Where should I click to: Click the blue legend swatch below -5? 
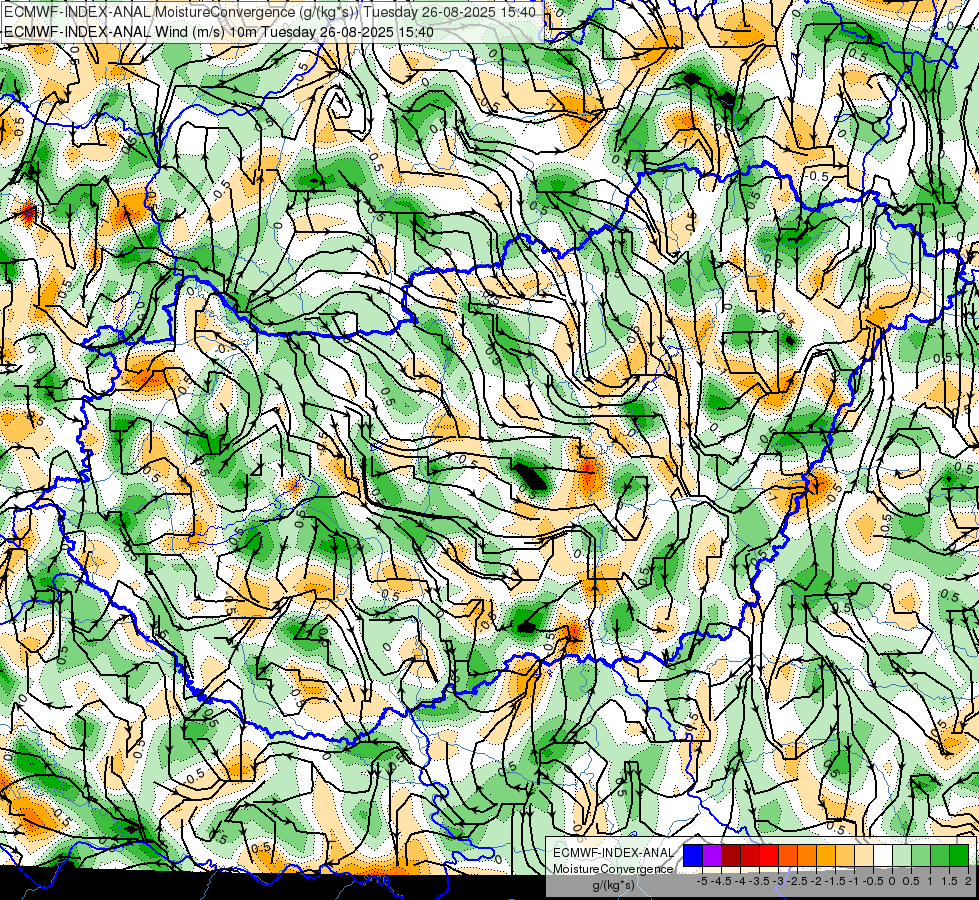click(x=693, y=855)
